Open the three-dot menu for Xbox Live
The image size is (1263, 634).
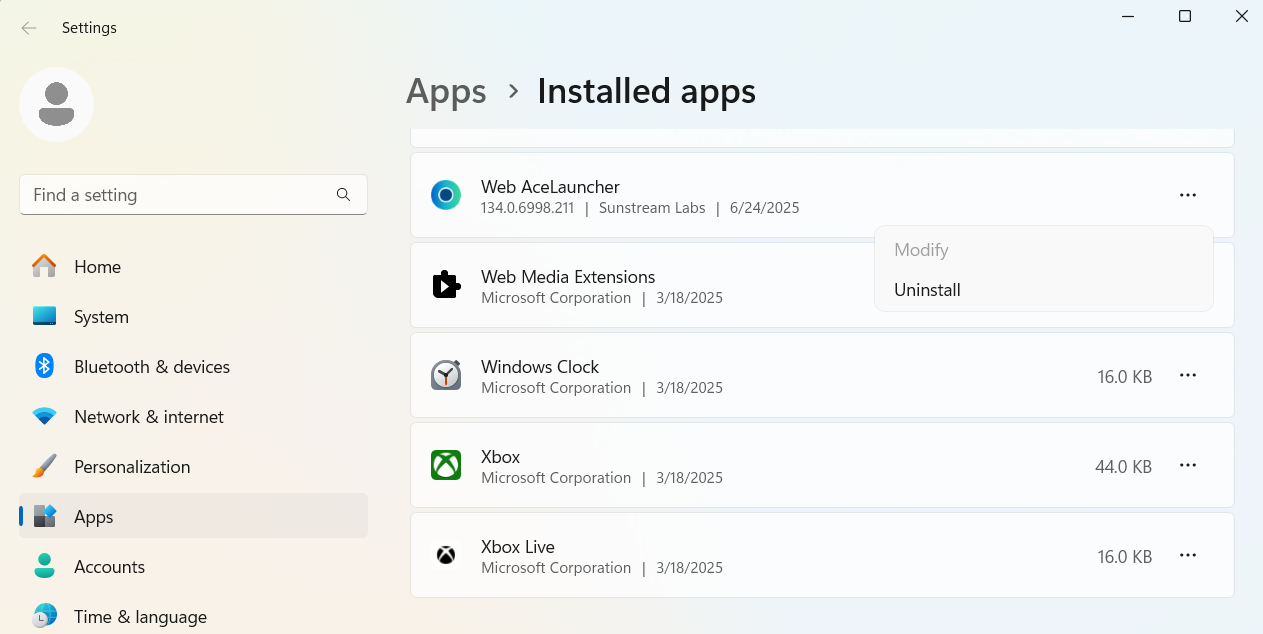pos(1187,555)
